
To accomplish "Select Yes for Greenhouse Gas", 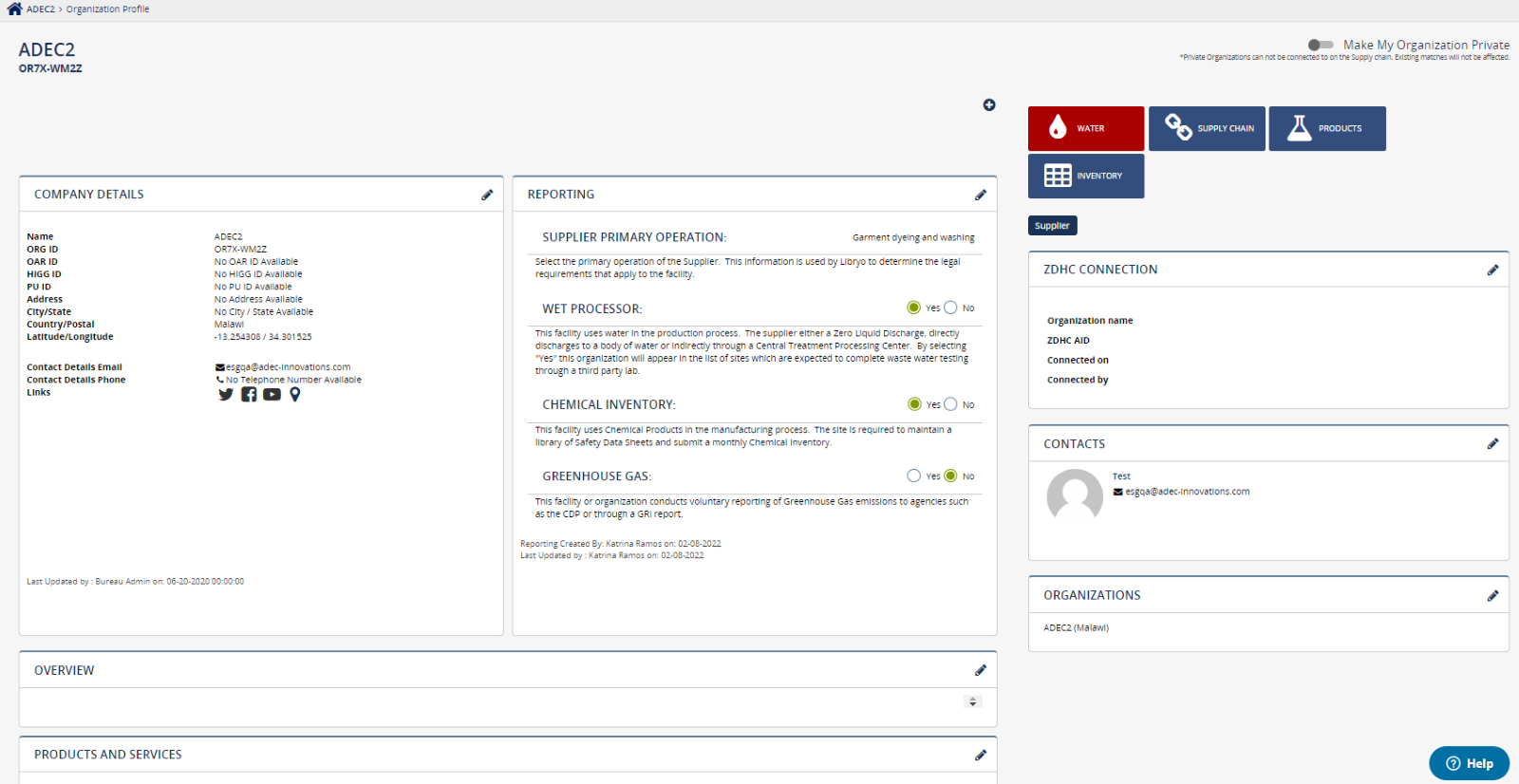I will point(913,476).
